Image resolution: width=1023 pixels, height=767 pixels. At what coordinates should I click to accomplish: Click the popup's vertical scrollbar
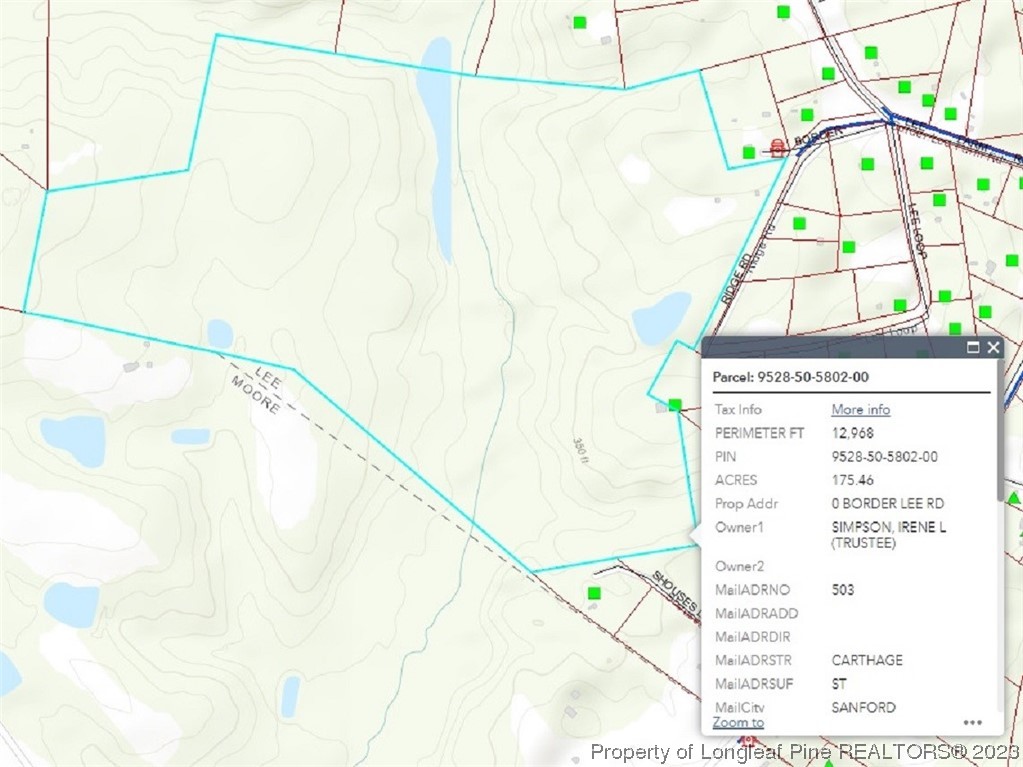[1000, 450]
